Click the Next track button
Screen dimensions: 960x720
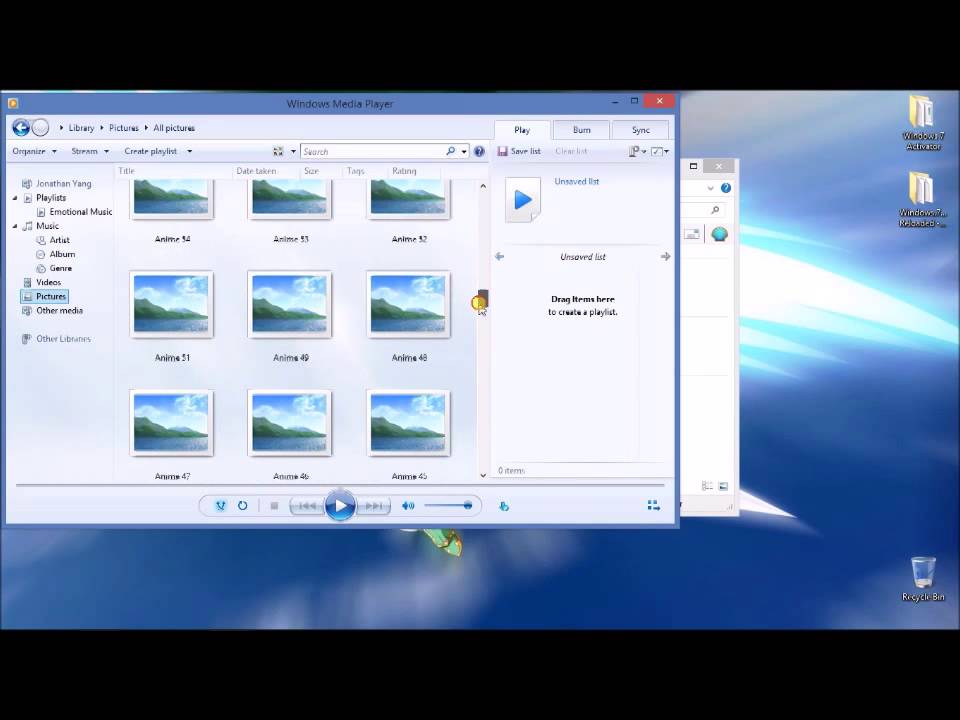tap(373, 506)
